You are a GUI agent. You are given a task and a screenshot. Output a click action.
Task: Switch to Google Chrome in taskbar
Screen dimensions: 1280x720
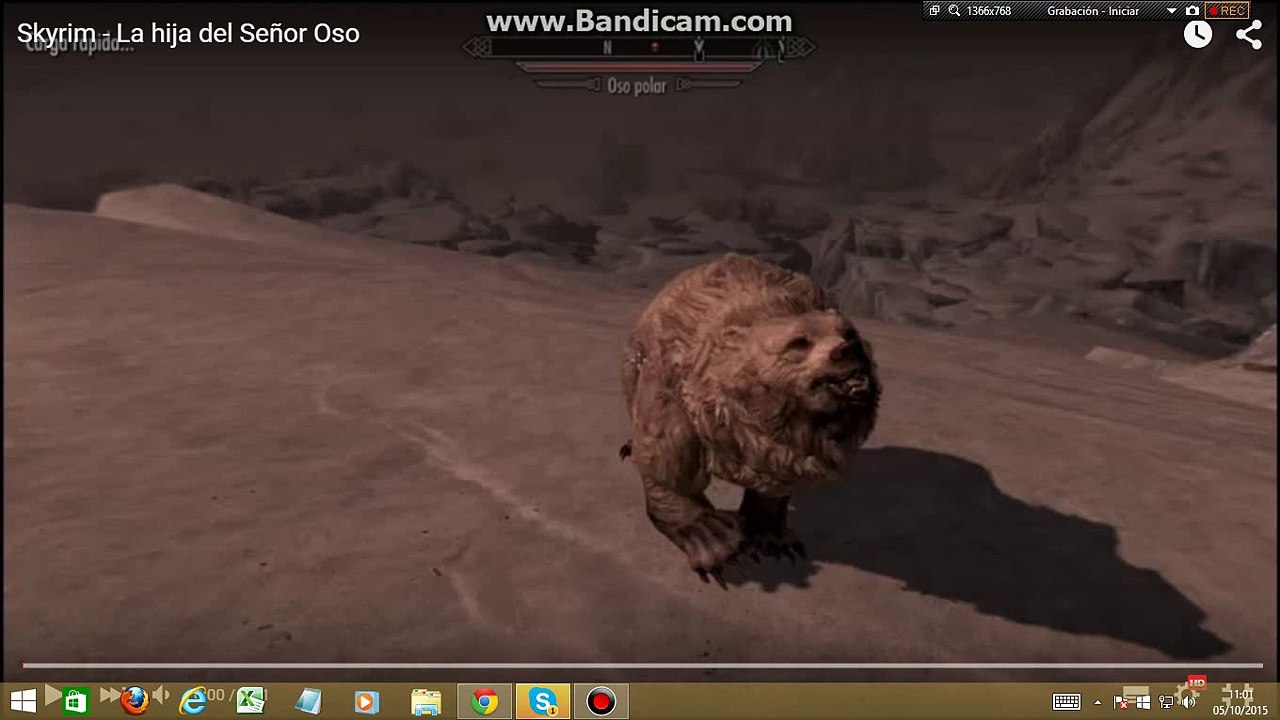pyautogui.click(x=485, y=701)
